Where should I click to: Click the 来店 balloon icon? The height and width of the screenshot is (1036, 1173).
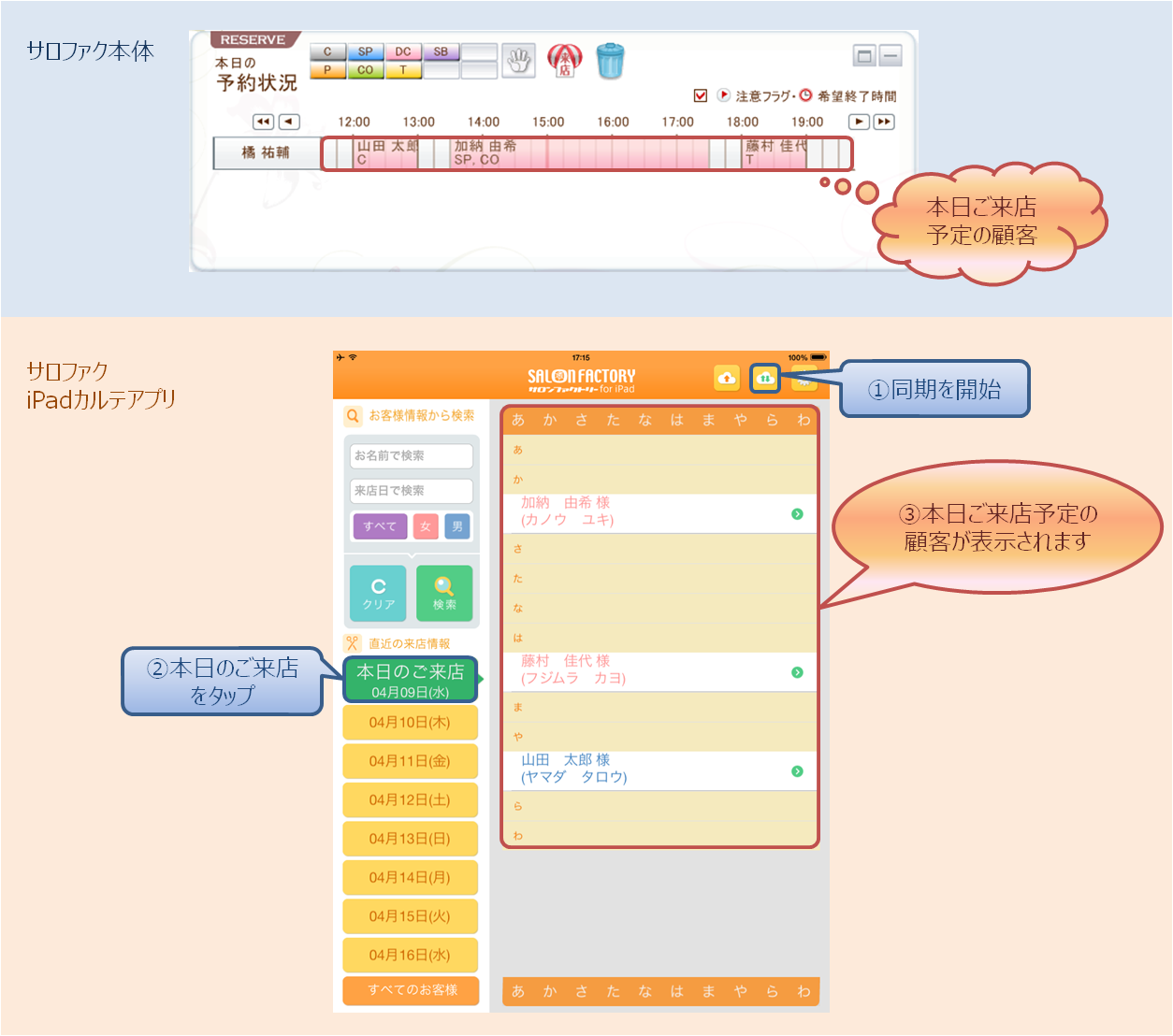[564, 61]
